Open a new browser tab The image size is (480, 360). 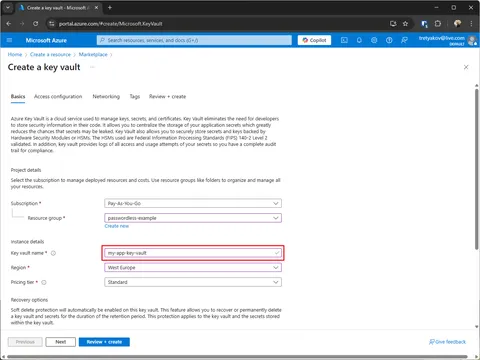[x=110, y=7]
